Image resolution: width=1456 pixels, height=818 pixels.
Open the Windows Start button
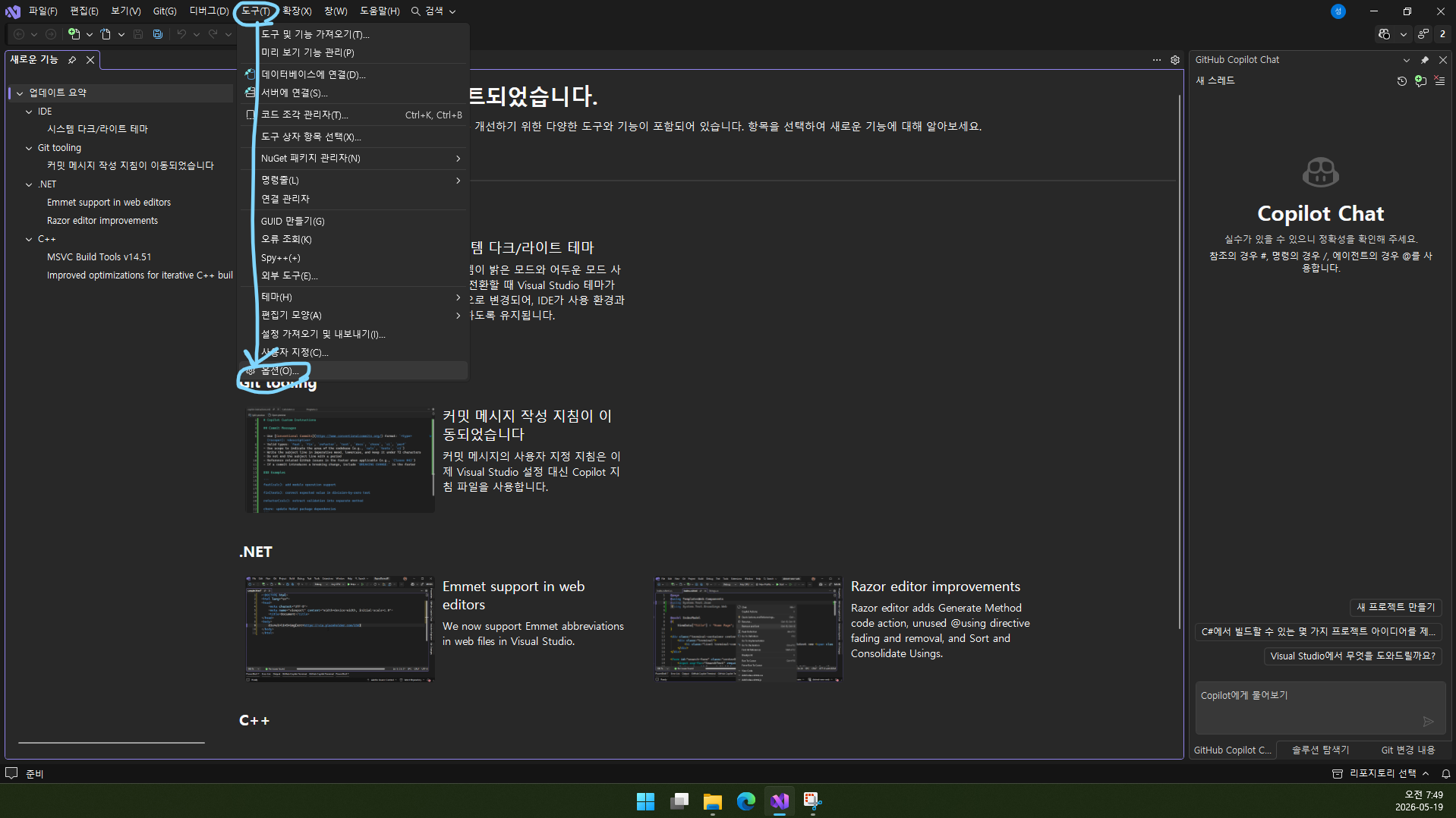coord(645,801)
